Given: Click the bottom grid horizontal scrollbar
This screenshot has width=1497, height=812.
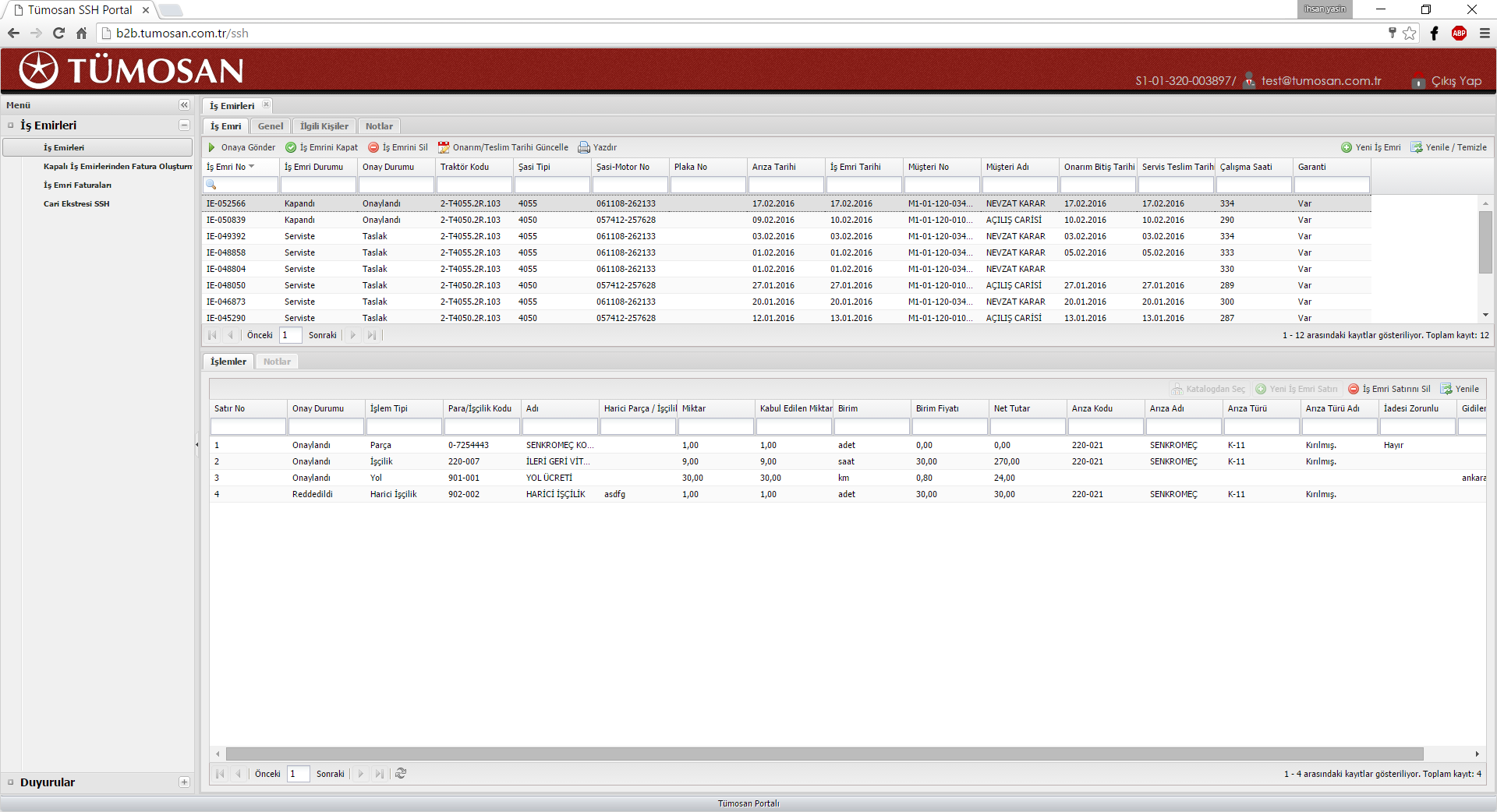Looking at the screenshot, I should coord(824,754).
